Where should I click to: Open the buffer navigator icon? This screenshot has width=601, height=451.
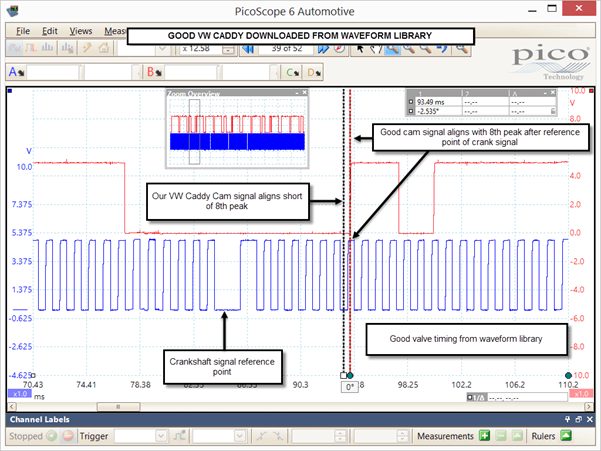click(x=339, y=49)
